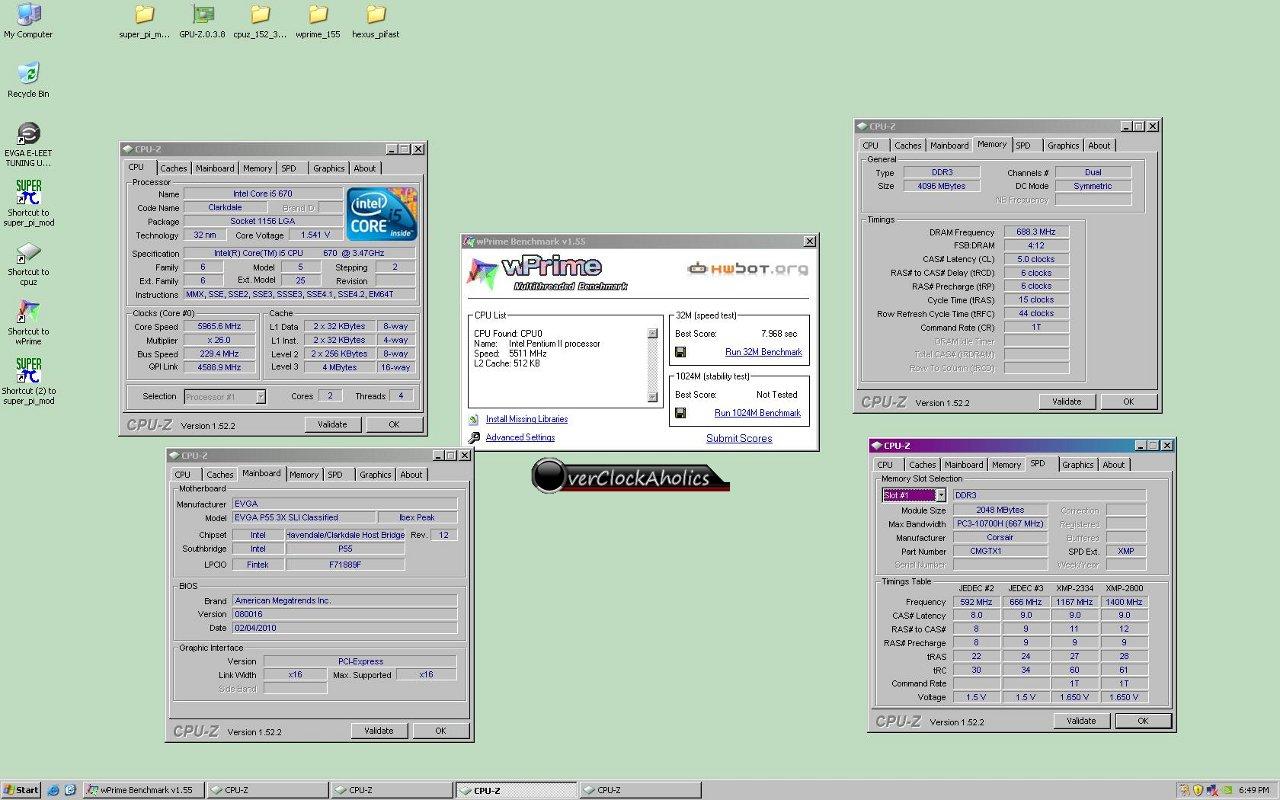Click the Intel Core i5 670 name field
This screenshot has height=800, width=1280.
(263, 194)
